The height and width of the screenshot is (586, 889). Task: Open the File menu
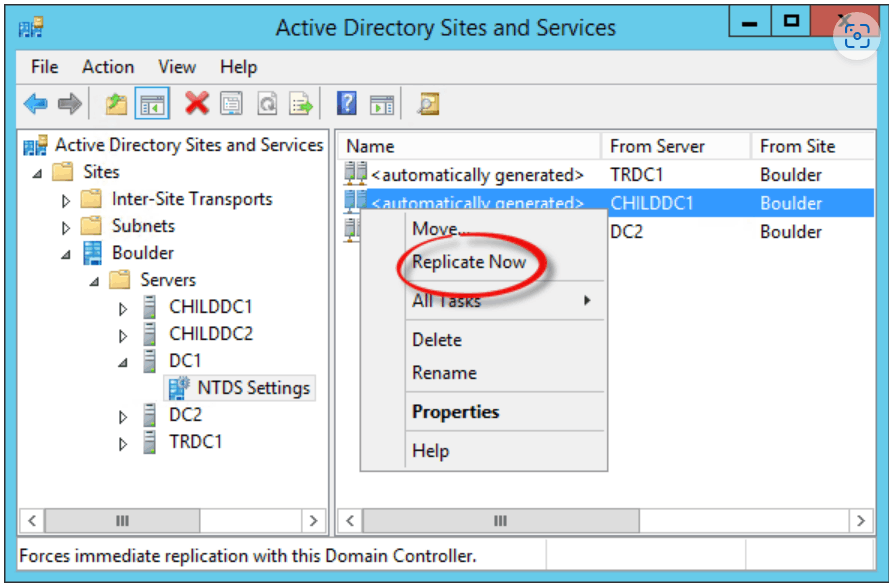(x=44, y=67)
